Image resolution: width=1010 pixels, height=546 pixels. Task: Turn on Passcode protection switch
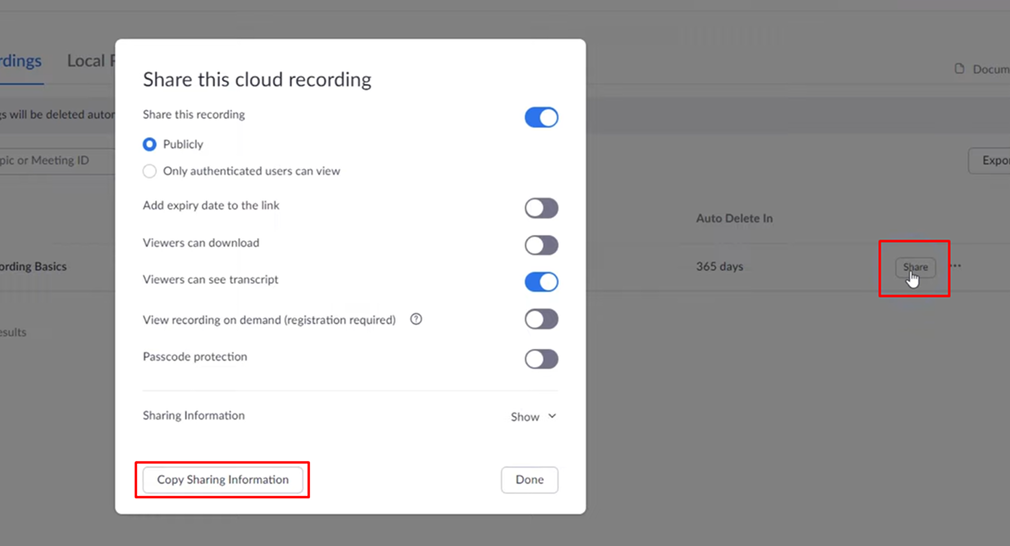point(541,358)
